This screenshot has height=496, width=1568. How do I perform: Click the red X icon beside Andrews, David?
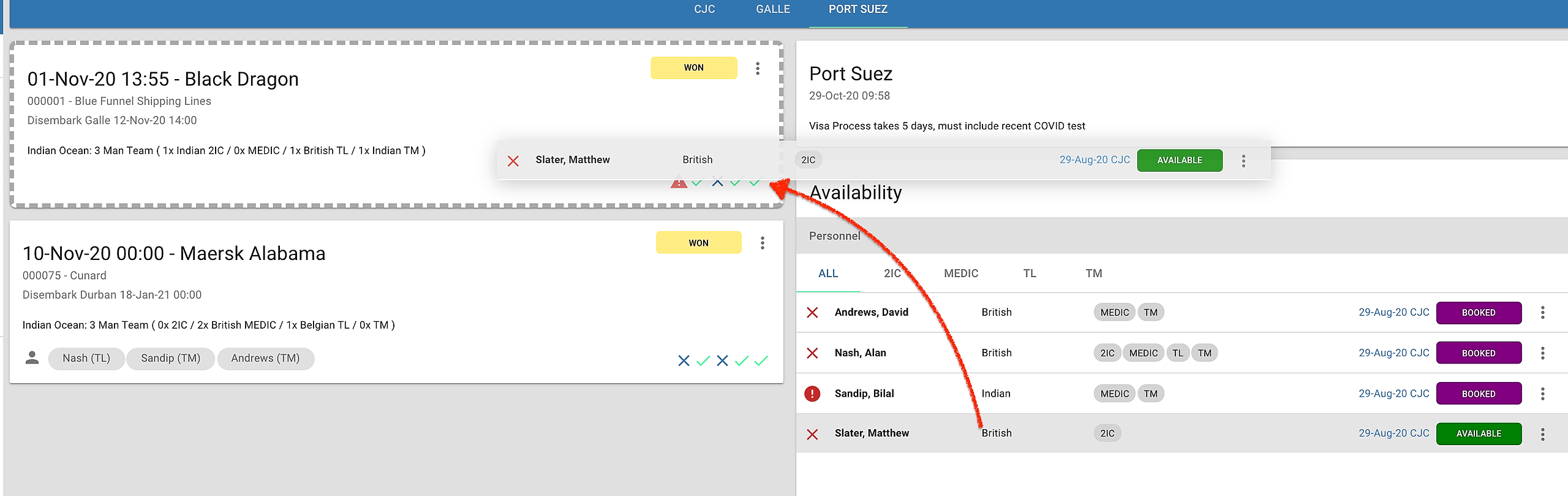(x=812, y=313)
